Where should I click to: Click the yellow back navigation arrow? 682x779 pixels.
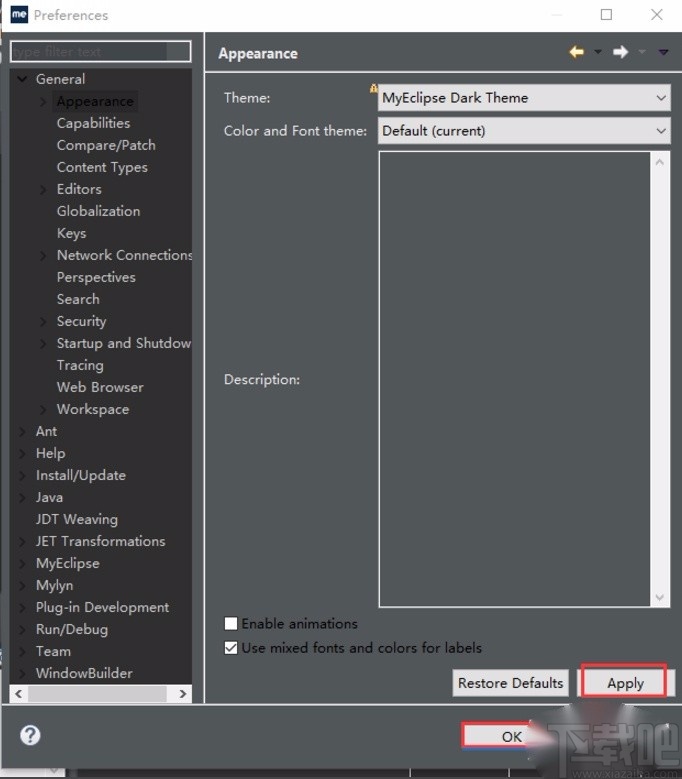point(577,52)
